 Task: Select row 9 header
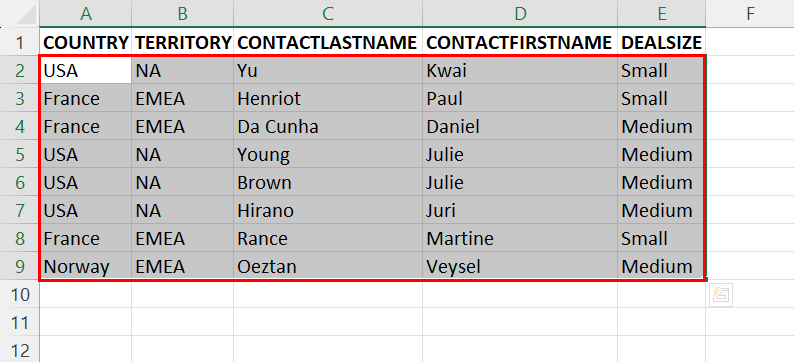click(19, 266)
